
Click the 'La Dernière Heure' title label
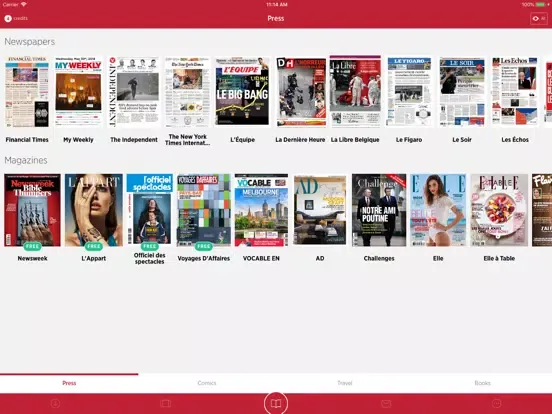[x=300, y=140]
